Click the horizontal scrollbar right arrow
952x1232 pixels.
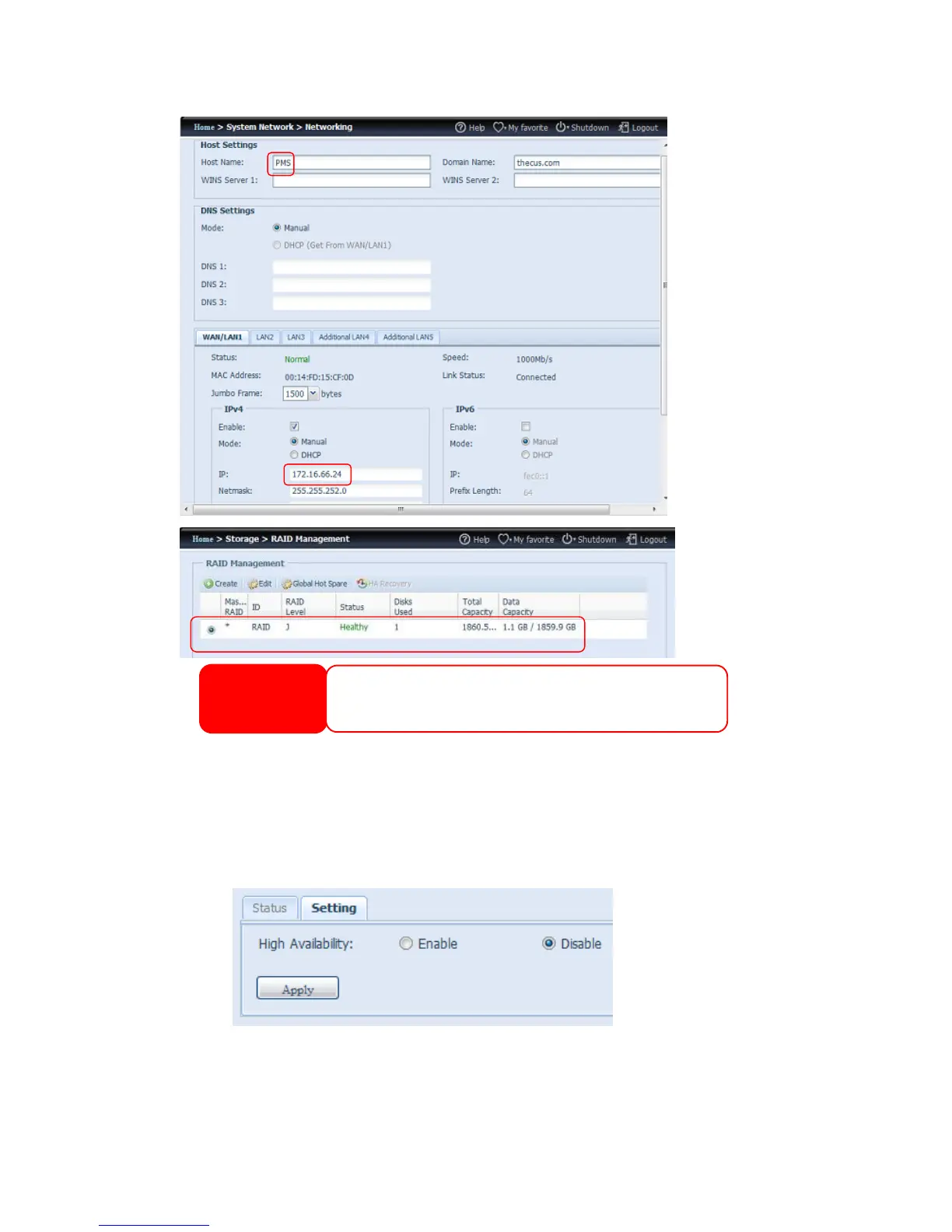coord(654,509)
